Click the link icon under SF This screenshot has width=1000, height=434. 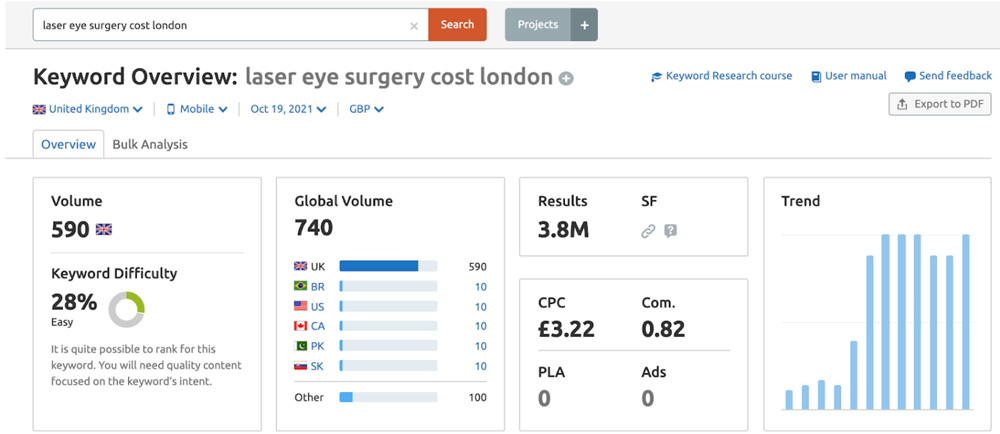pos(648,231)
